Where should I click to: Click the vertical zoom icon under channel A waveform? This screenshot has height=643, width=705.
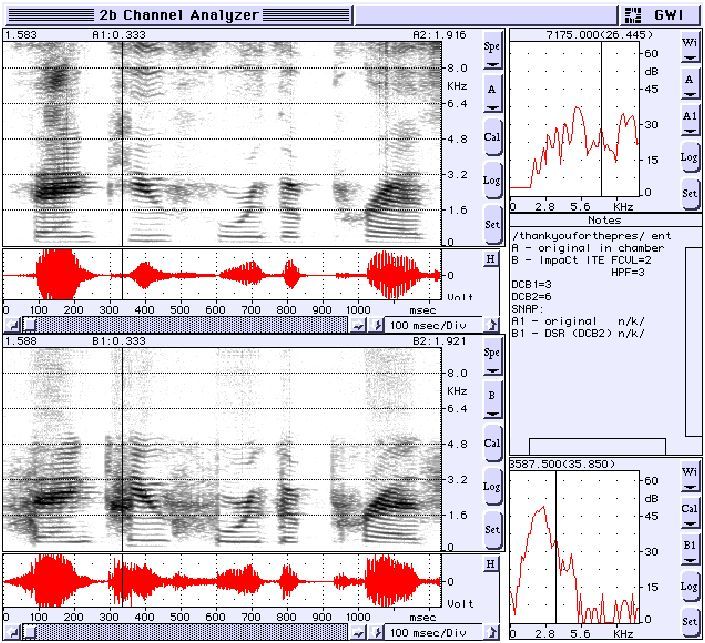376,326
